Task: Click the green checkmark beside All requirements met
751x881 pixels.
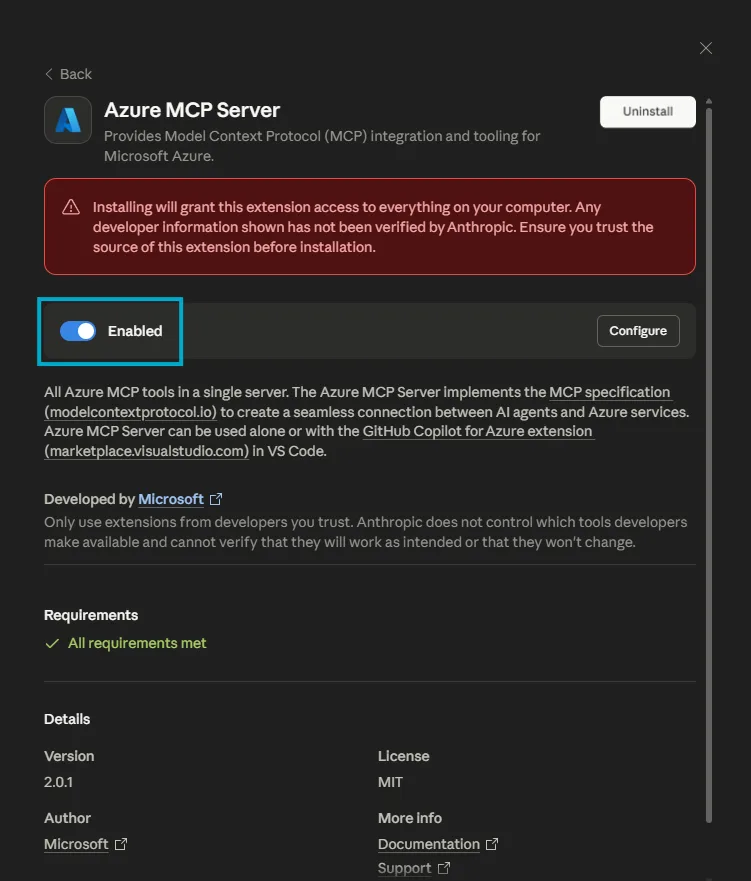Action: pos(51,643)
